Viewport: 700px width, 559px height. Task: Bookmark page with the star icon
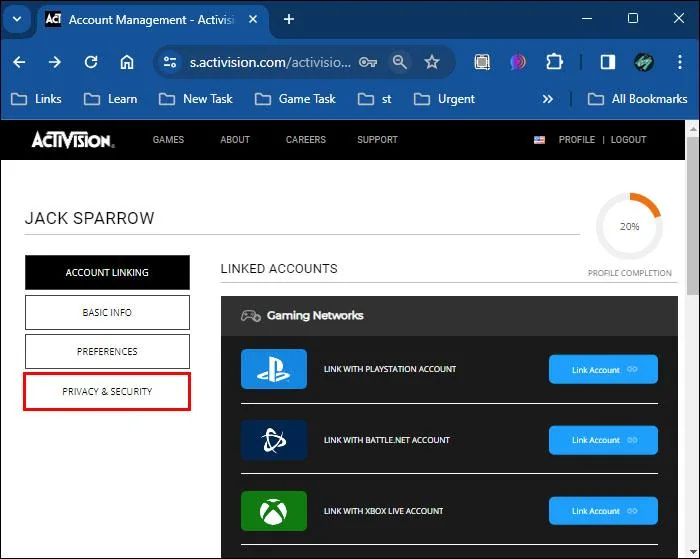(x=432, y=62)
